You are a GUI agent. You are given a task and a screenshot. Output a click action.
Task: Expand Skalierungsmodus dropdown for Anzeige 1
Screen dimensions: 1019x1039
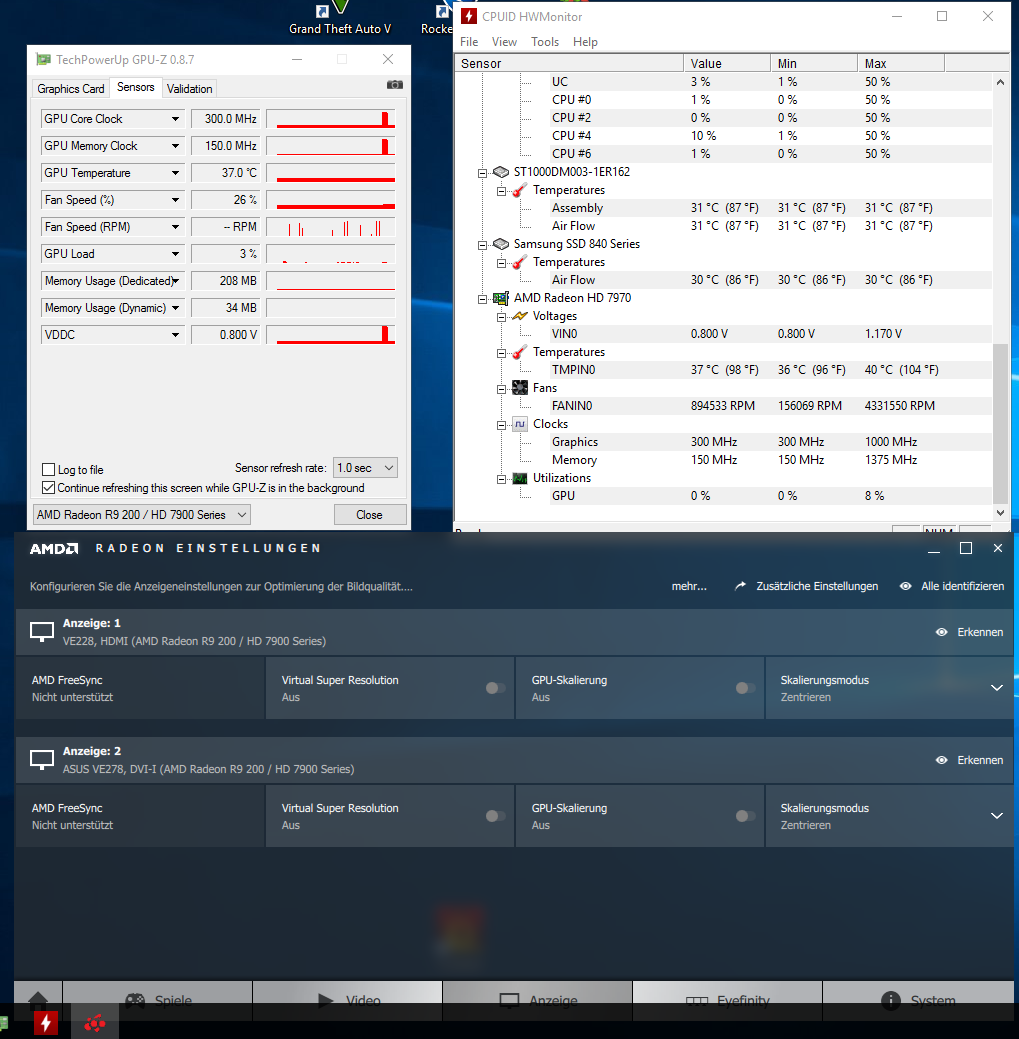(996, 688)
